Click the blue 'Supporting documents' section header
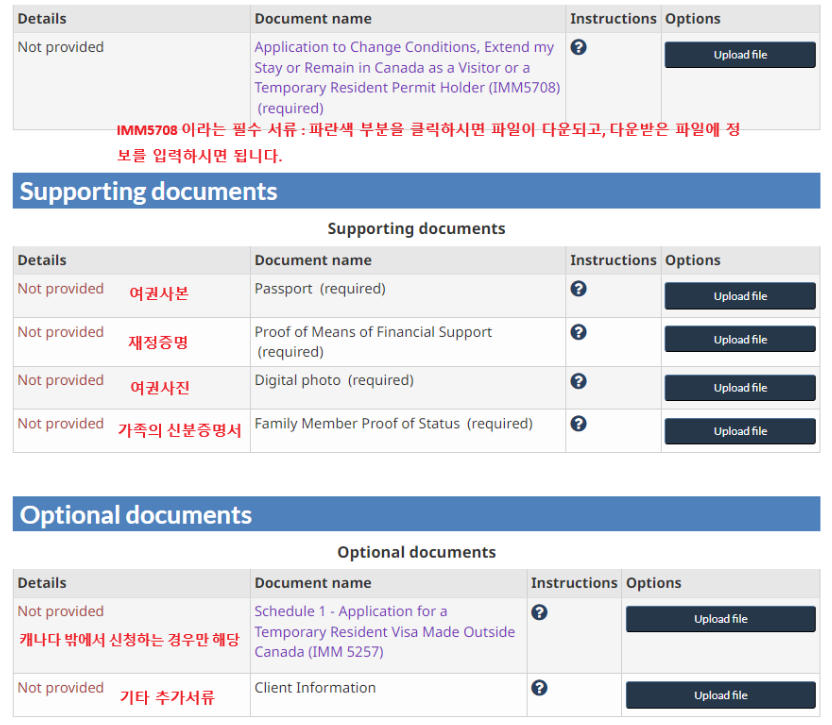Image resolution: width=832 pixels, height=725 pixels. [417, 191]
